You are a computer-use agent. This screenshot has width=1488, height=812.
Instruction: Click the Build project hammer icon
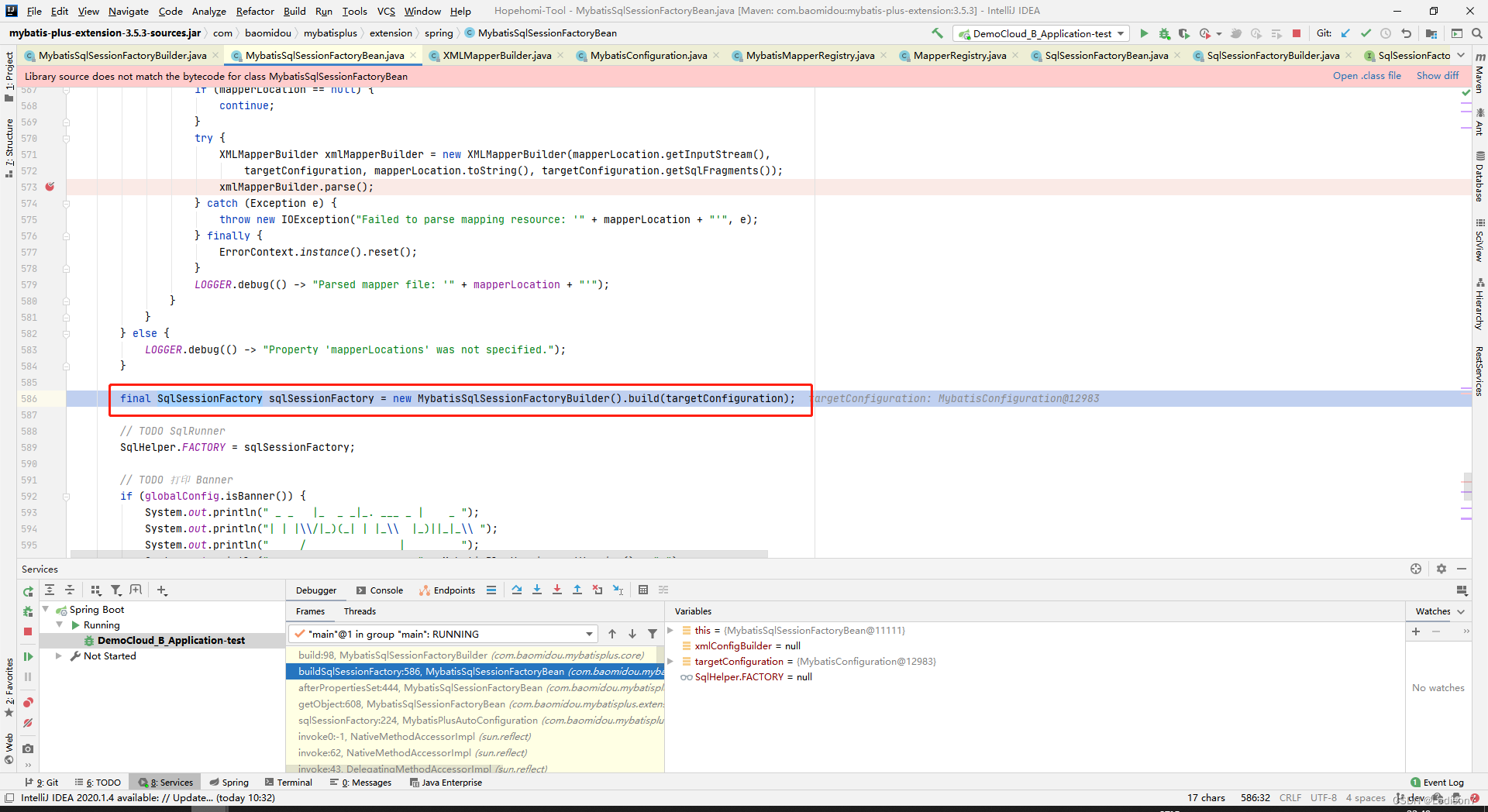(937, 33)
